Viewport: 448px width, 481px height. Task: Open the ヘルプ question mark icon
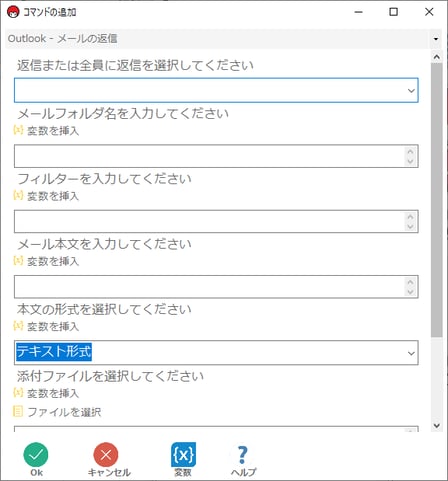point(243,455)
